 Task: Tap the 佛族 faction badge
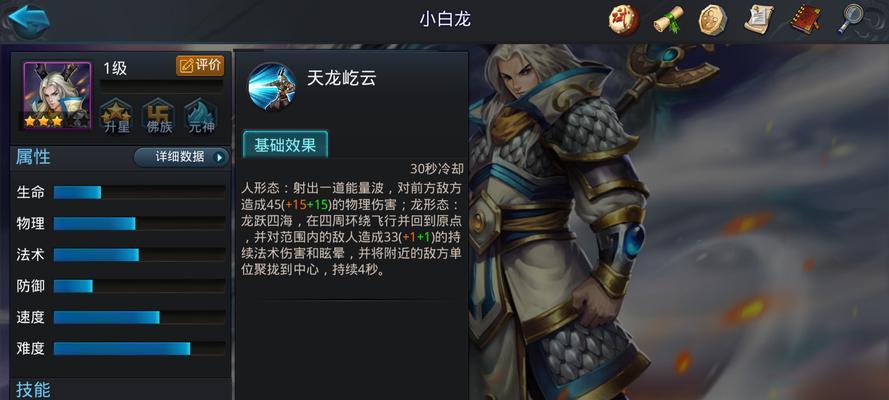tap(159, 116)
